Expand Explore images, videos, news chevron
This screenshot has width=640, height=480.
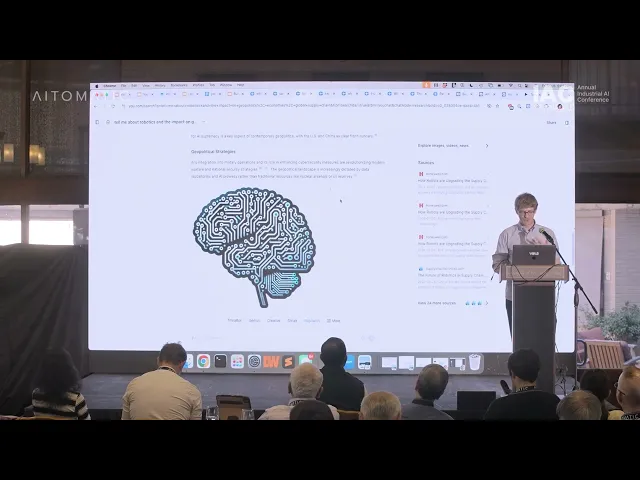487,146
